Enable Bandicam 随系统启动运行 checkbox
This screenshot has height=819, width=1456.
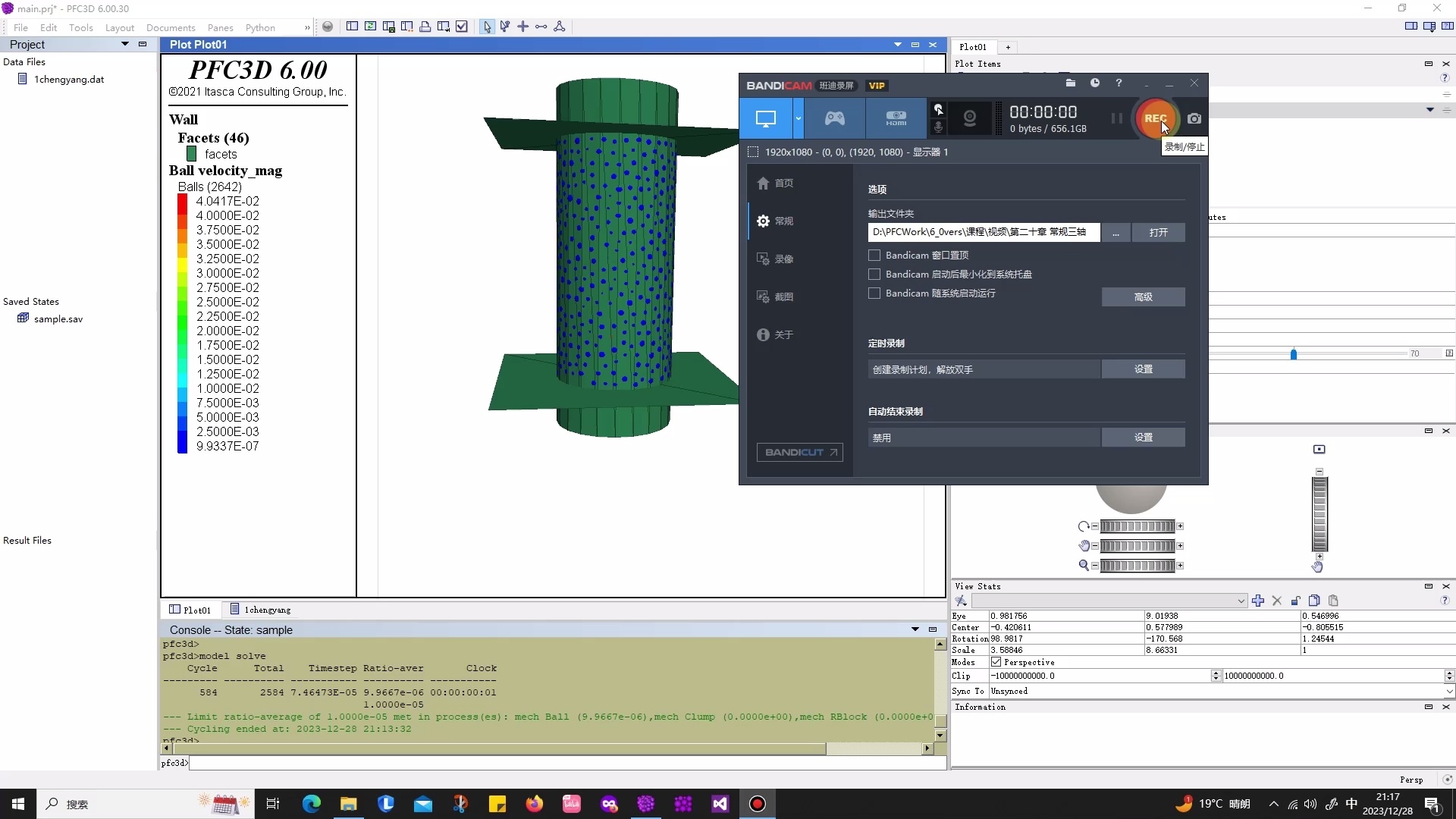click(874, 293)
